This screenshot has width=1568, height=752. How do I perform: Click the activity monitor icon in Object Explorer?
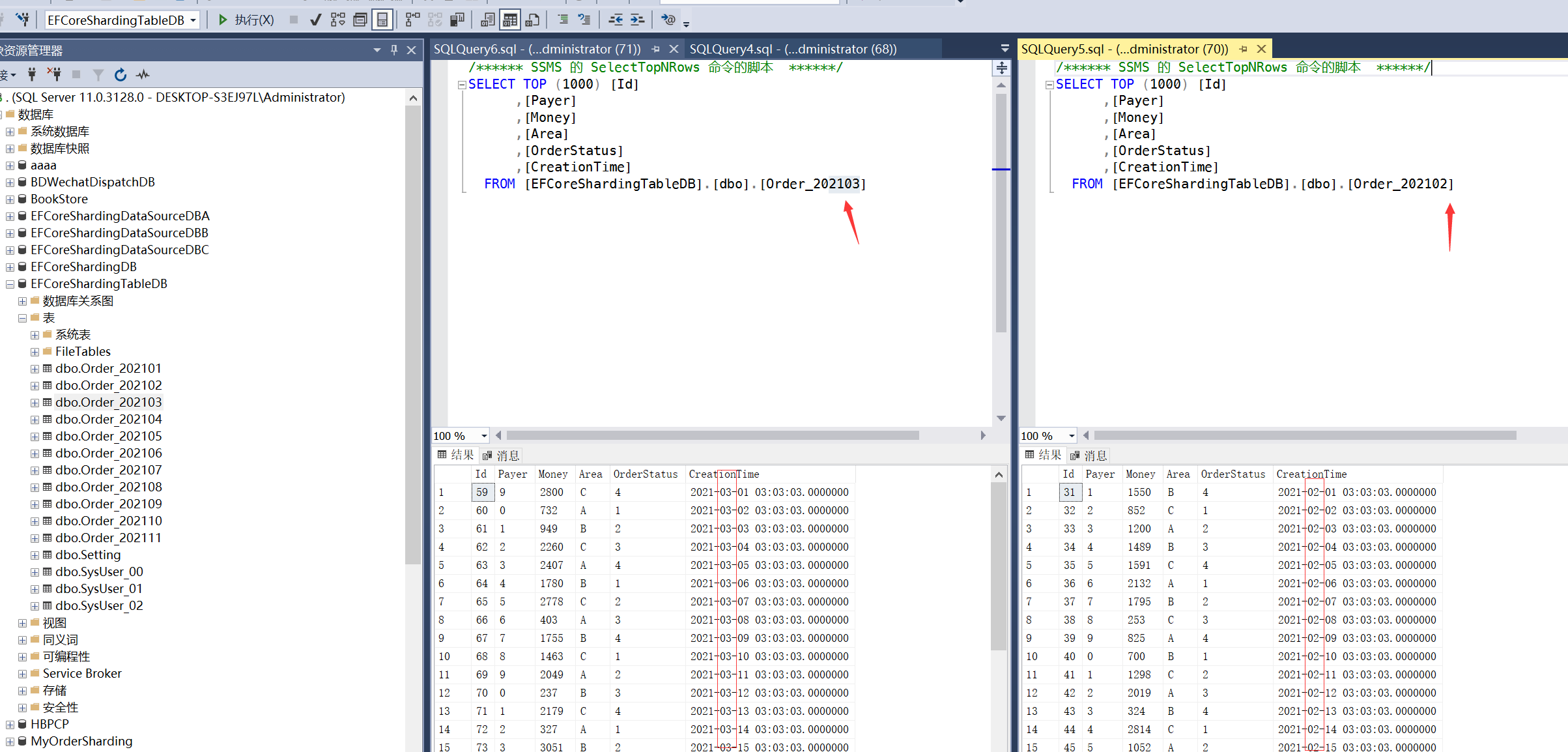143,75
